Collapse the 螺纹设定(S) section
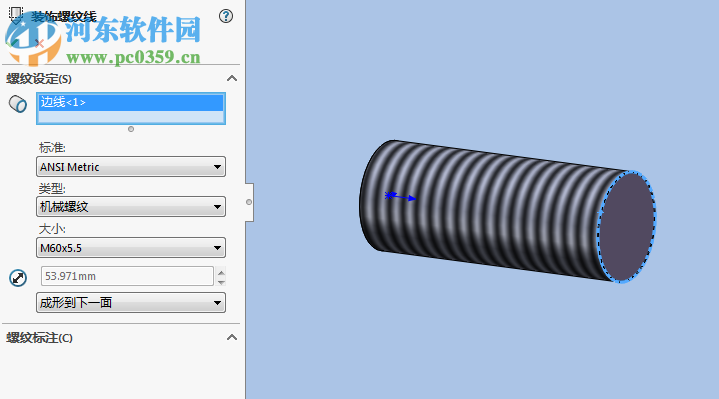This screenshot has height=399, width=719. [x=232, y=78]
